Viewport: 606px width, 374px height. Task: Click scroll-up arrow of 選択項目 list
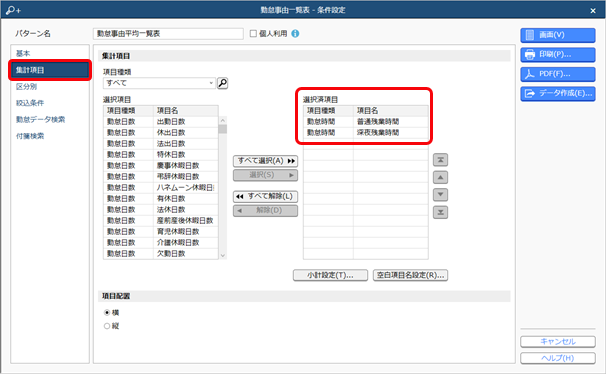pyautogui.click(x=223, y=120)
